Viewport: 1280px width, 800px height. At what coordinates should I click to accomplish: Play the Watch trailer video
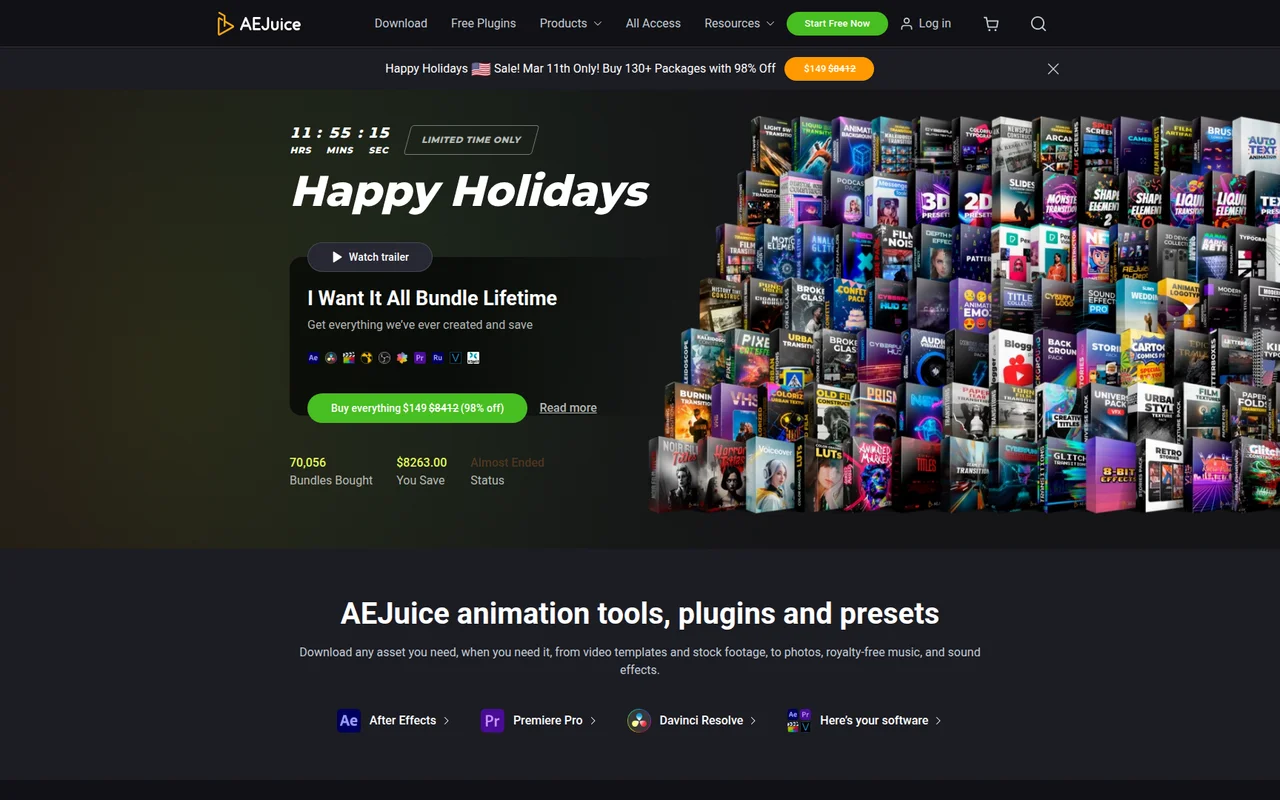point(370,257)
